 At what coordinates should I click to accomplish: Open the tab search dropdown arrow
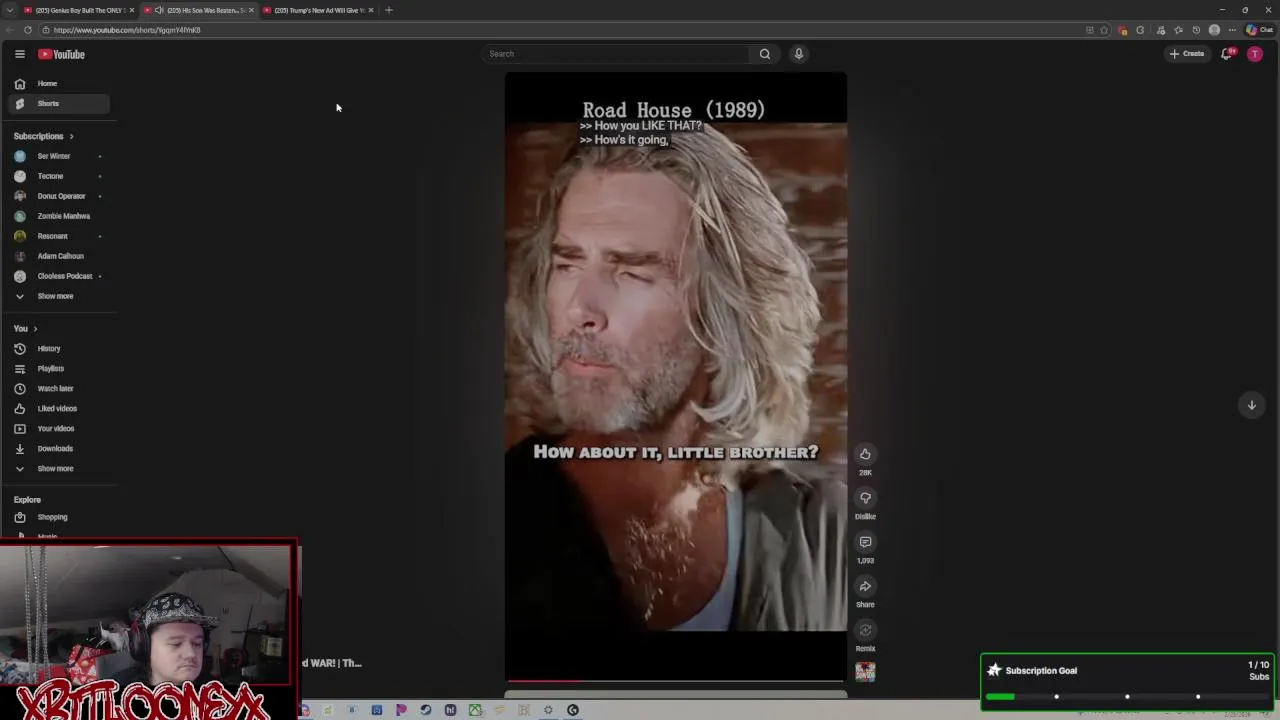9,10
